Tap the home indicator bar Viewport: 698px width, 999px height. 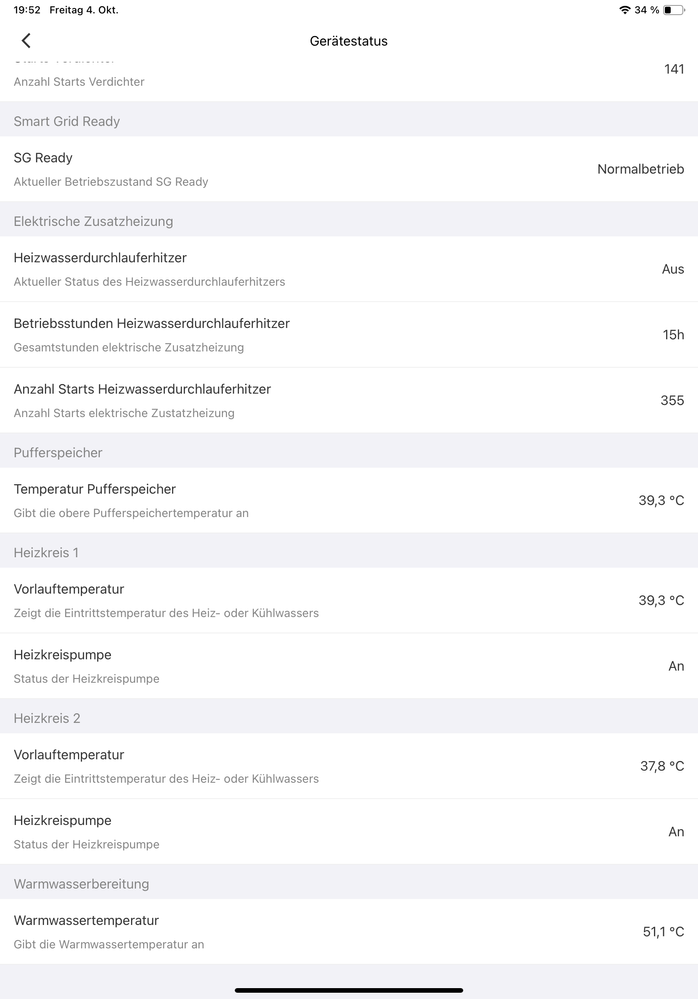[349, 990]
